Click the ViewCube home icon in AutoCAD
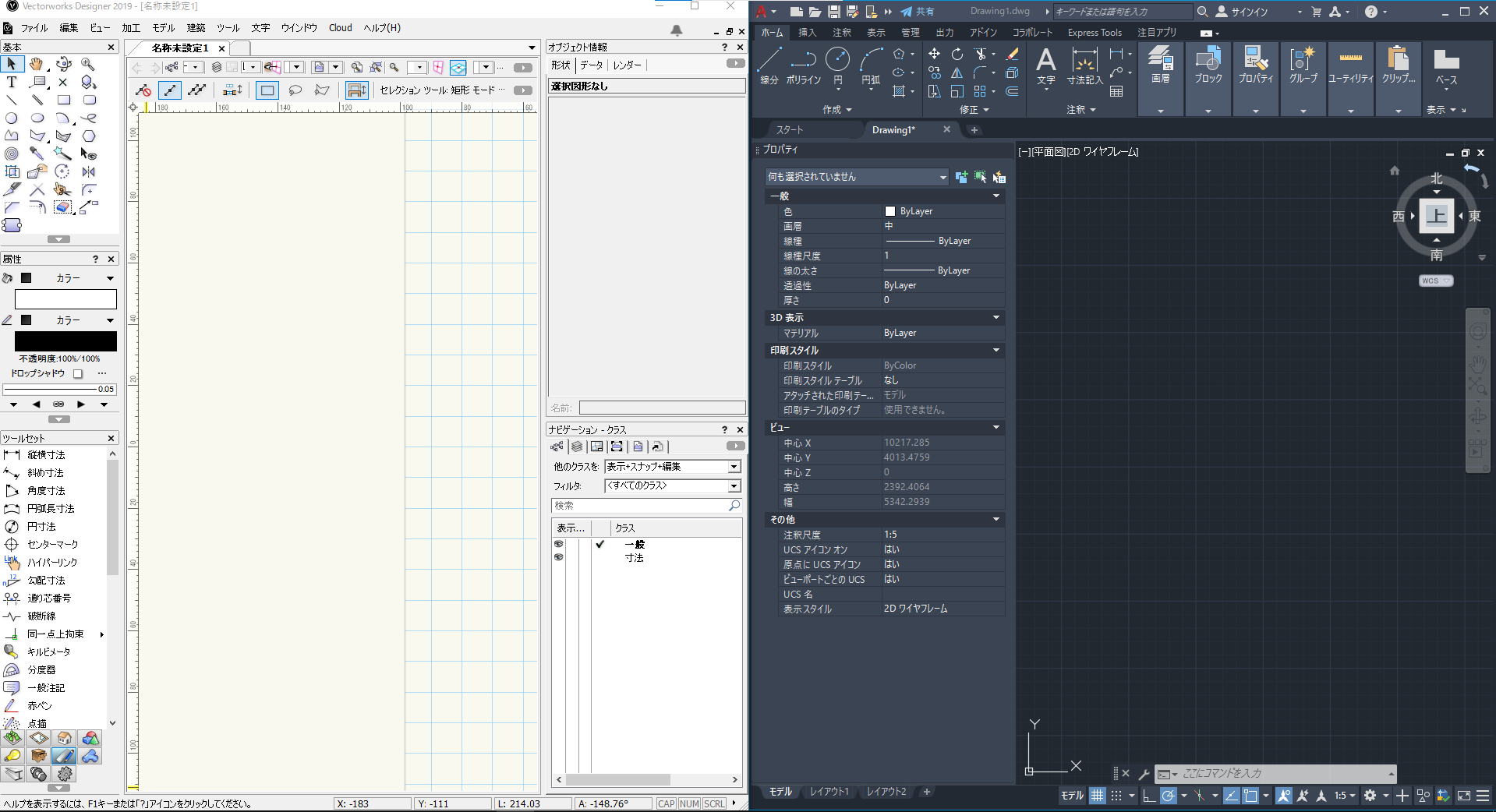The height and width of the screenshot is (812, 1496). coord(1395,171)
